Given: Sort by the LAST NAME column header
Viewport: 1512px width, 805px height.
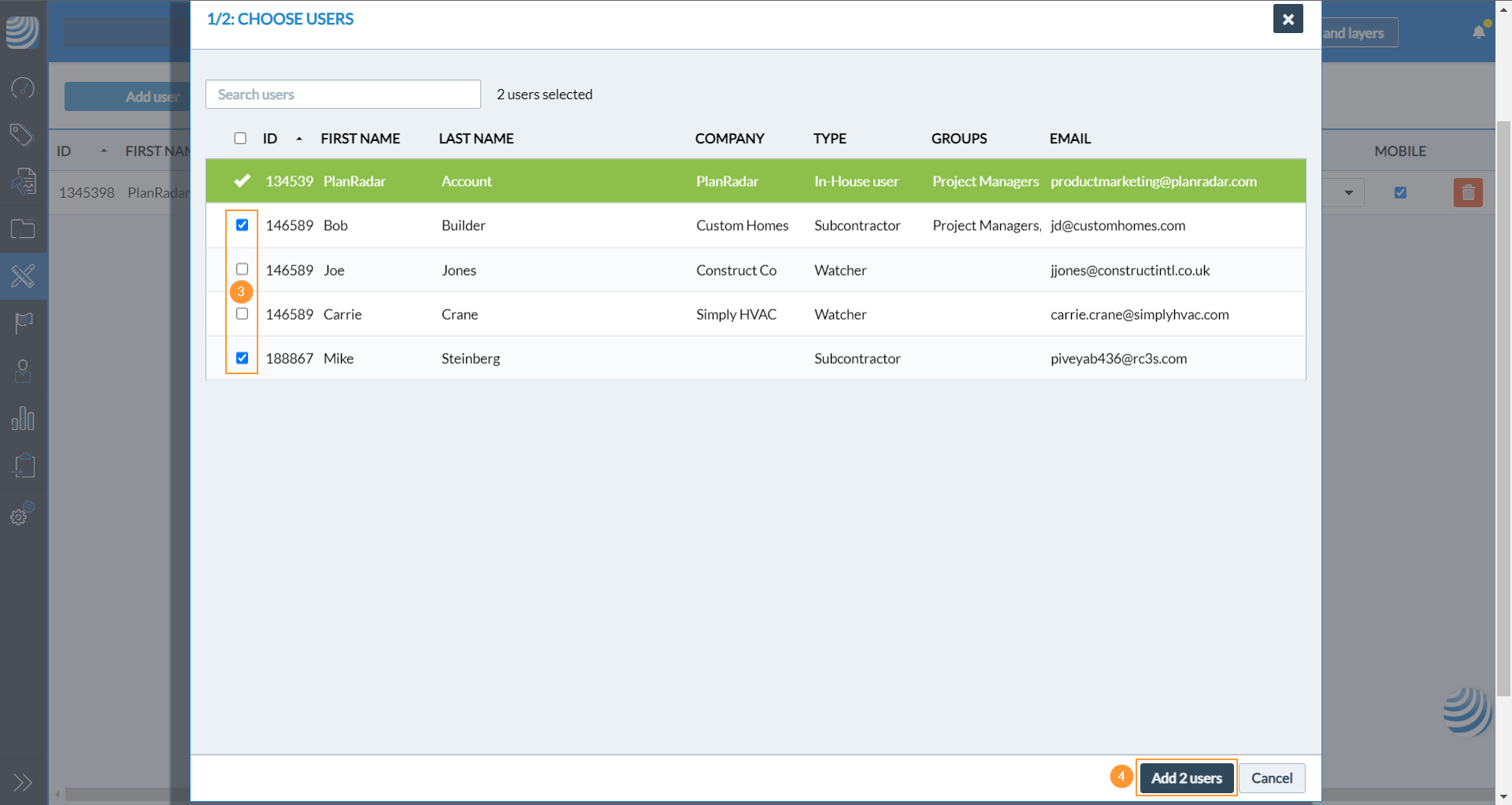Looking at the screenshot, I should [x=476, y=139].
